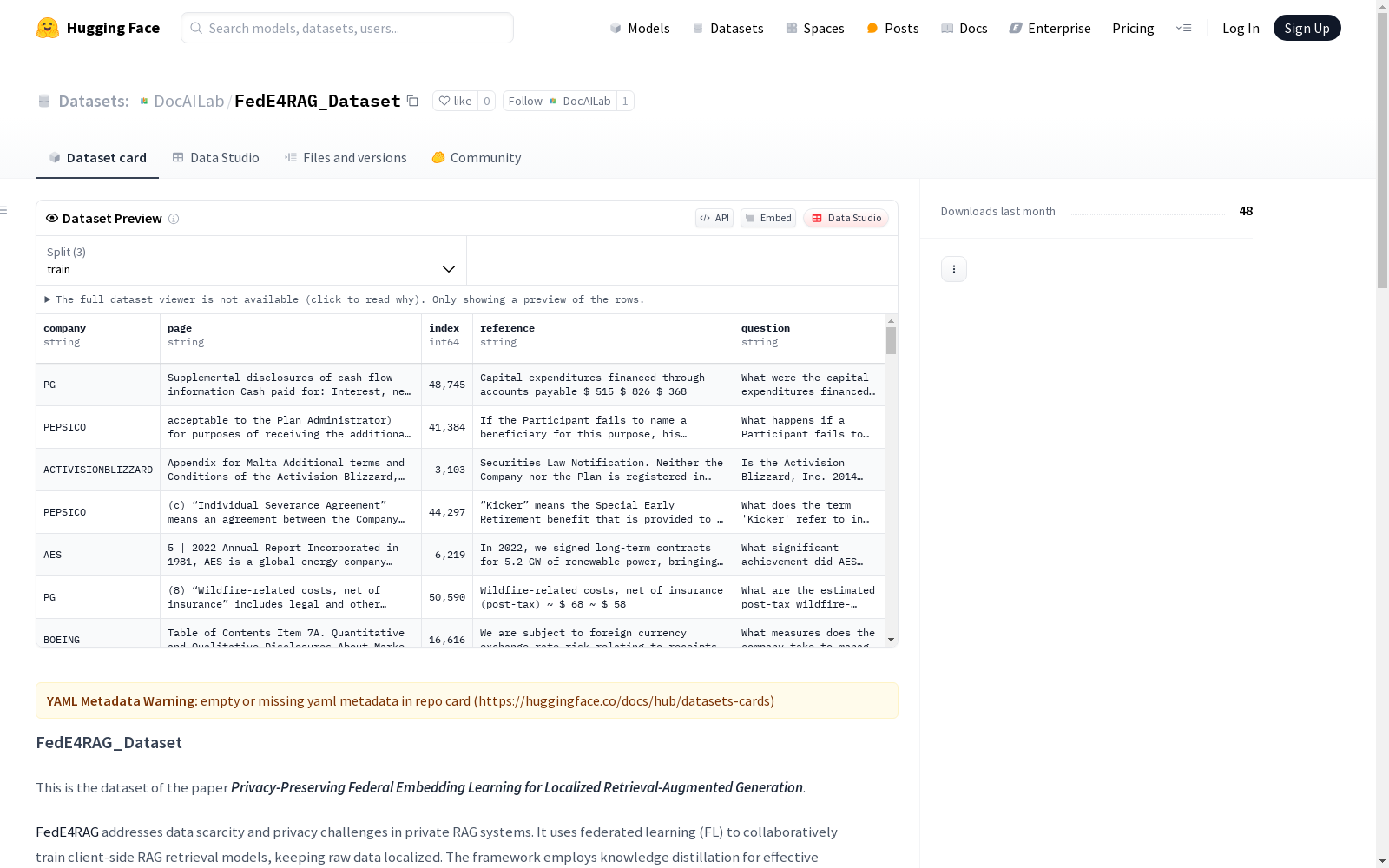Go to Datasets in the top navigation
Image resolution: width=1389 pixels, height=868 pixels.
[x=727, y=29]
